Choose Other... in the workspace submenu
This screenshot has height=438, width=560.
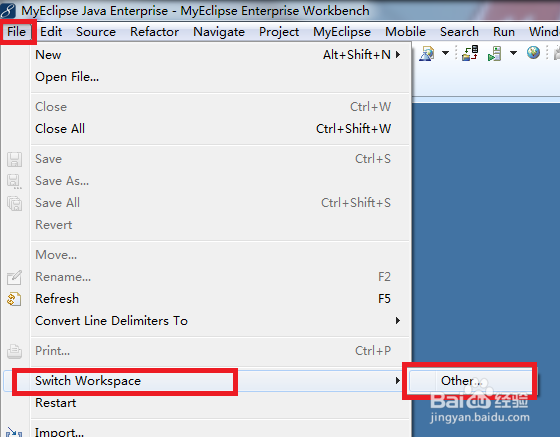coord(470,381)
